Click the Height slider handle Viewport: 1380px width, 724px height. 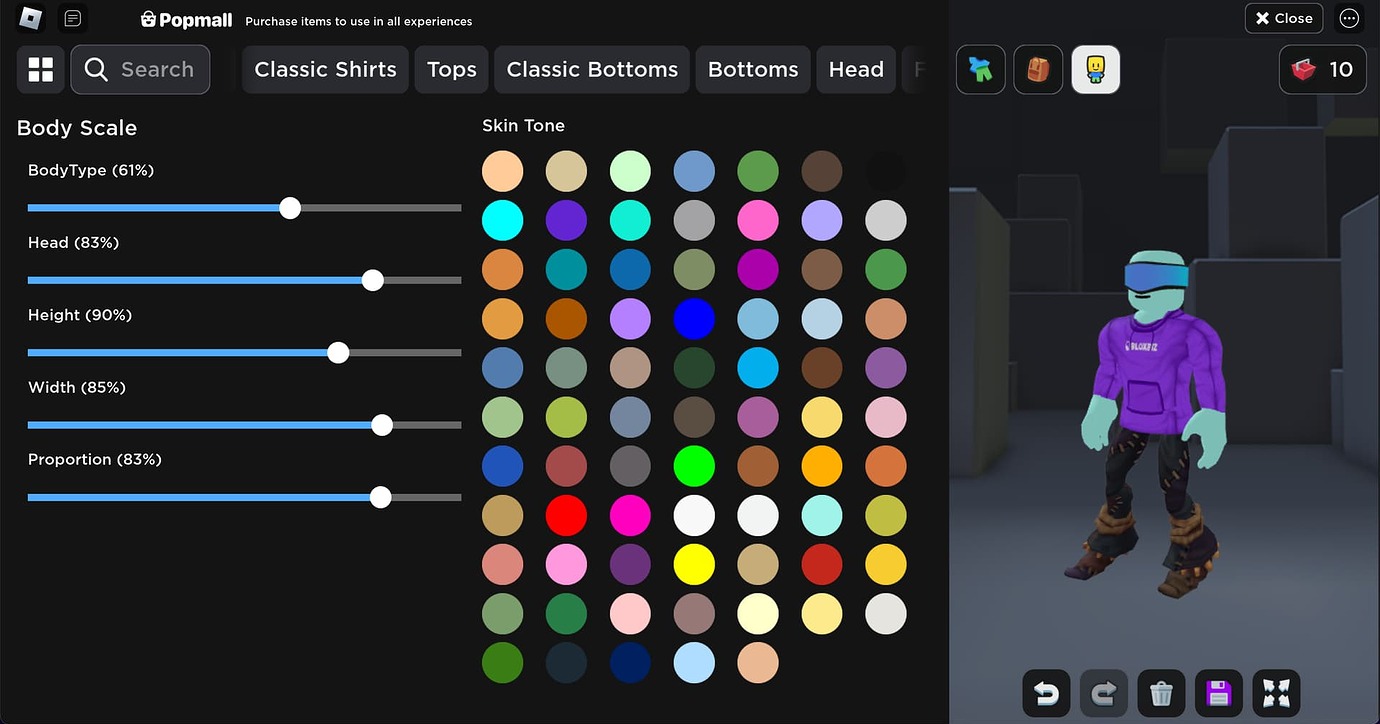(x=339, y=352)
